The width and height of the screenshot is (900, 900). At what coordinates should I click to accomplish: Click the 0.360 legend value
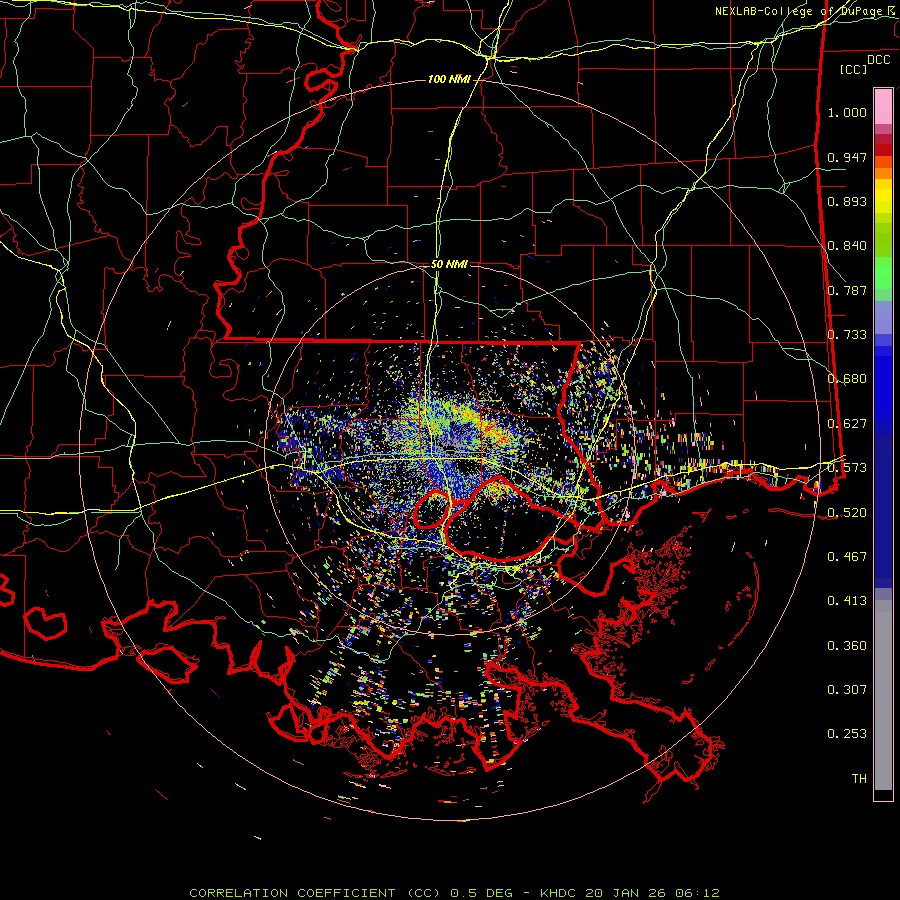pos(847,646)
